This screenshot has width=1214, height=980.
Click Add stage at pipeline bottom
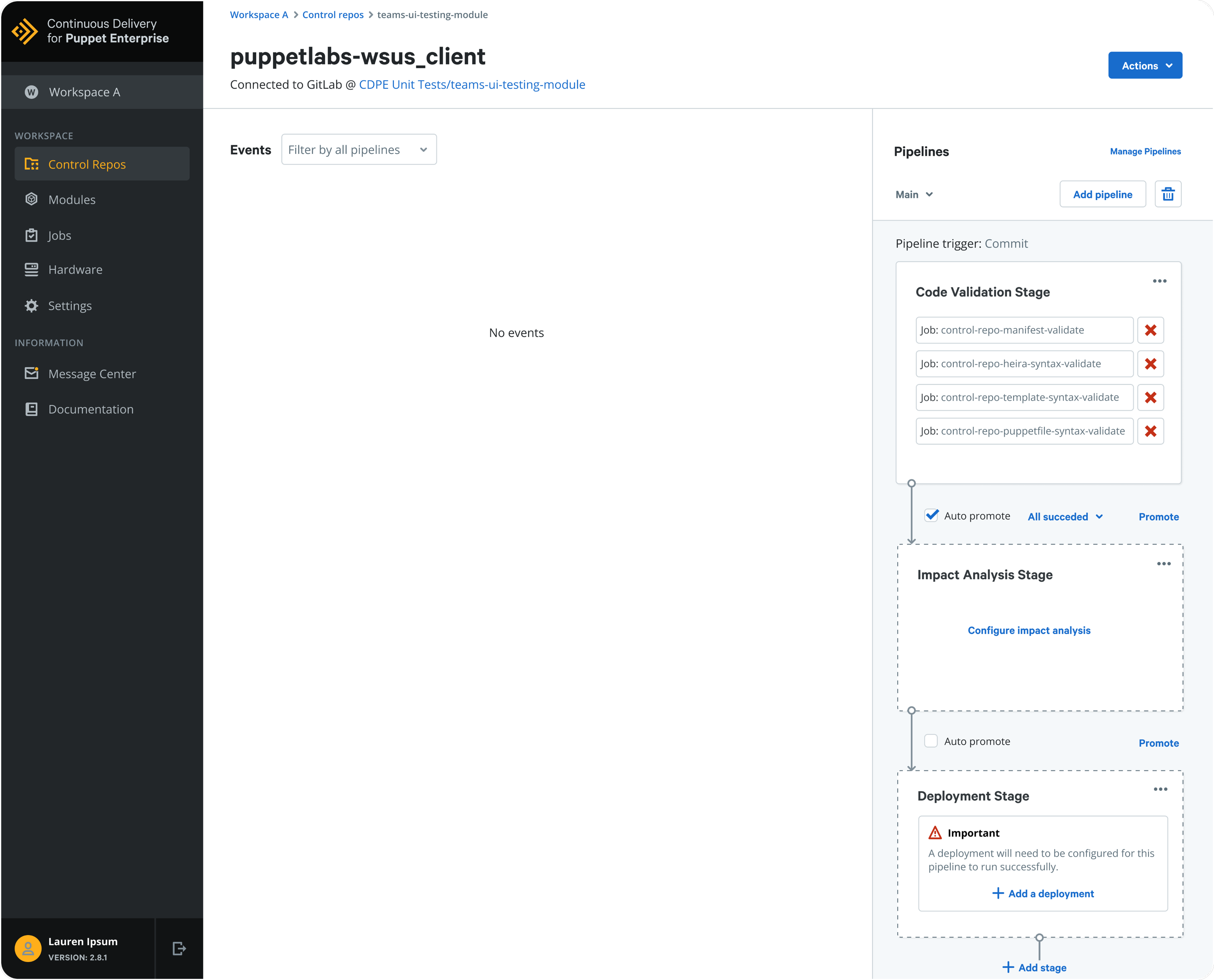click(x=1034, y=968)
